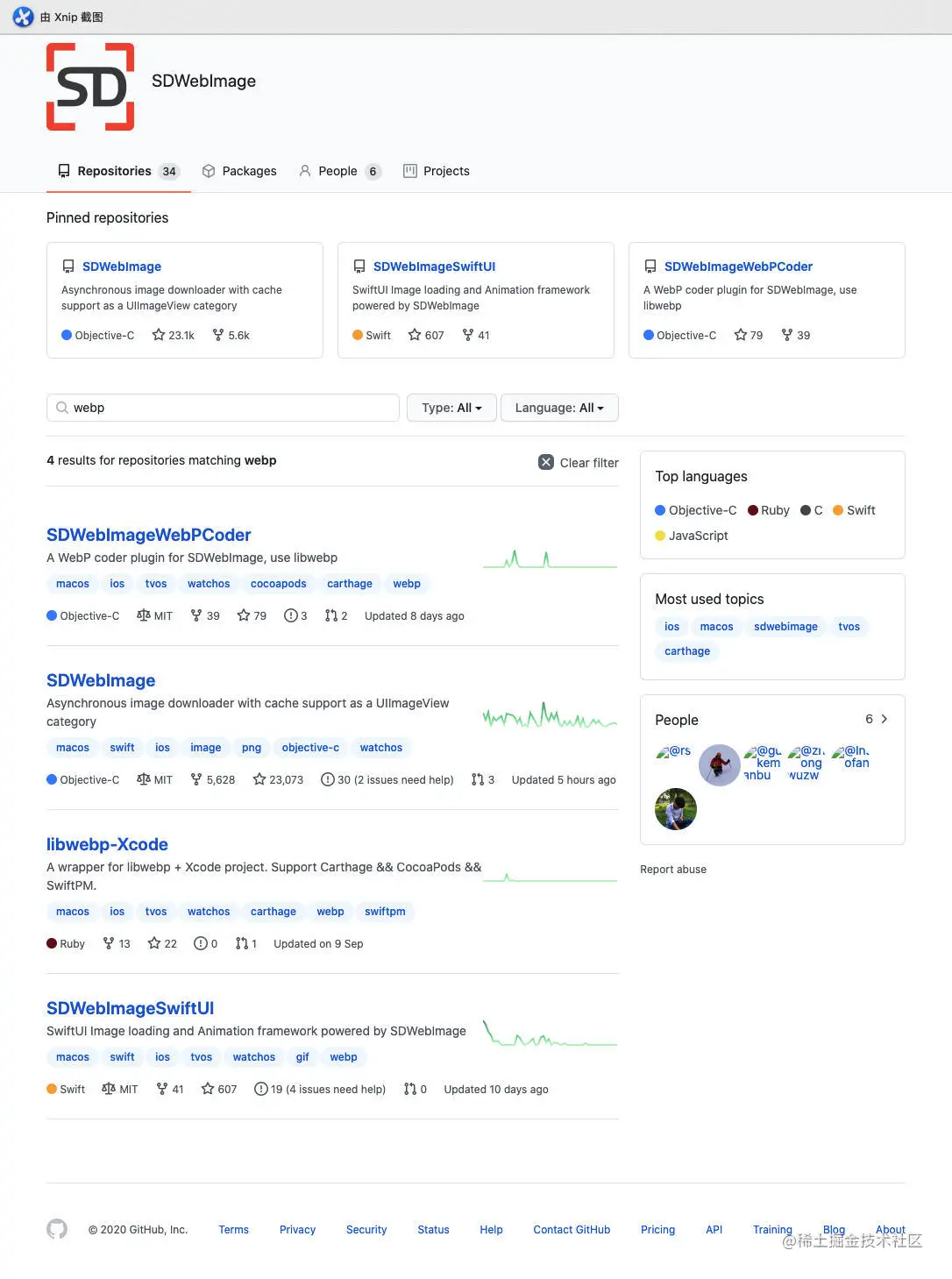The width and height of the screenshot is (952, 1279).
Task: Filter by JavaScript in Top languages
Action: (692, 536)
